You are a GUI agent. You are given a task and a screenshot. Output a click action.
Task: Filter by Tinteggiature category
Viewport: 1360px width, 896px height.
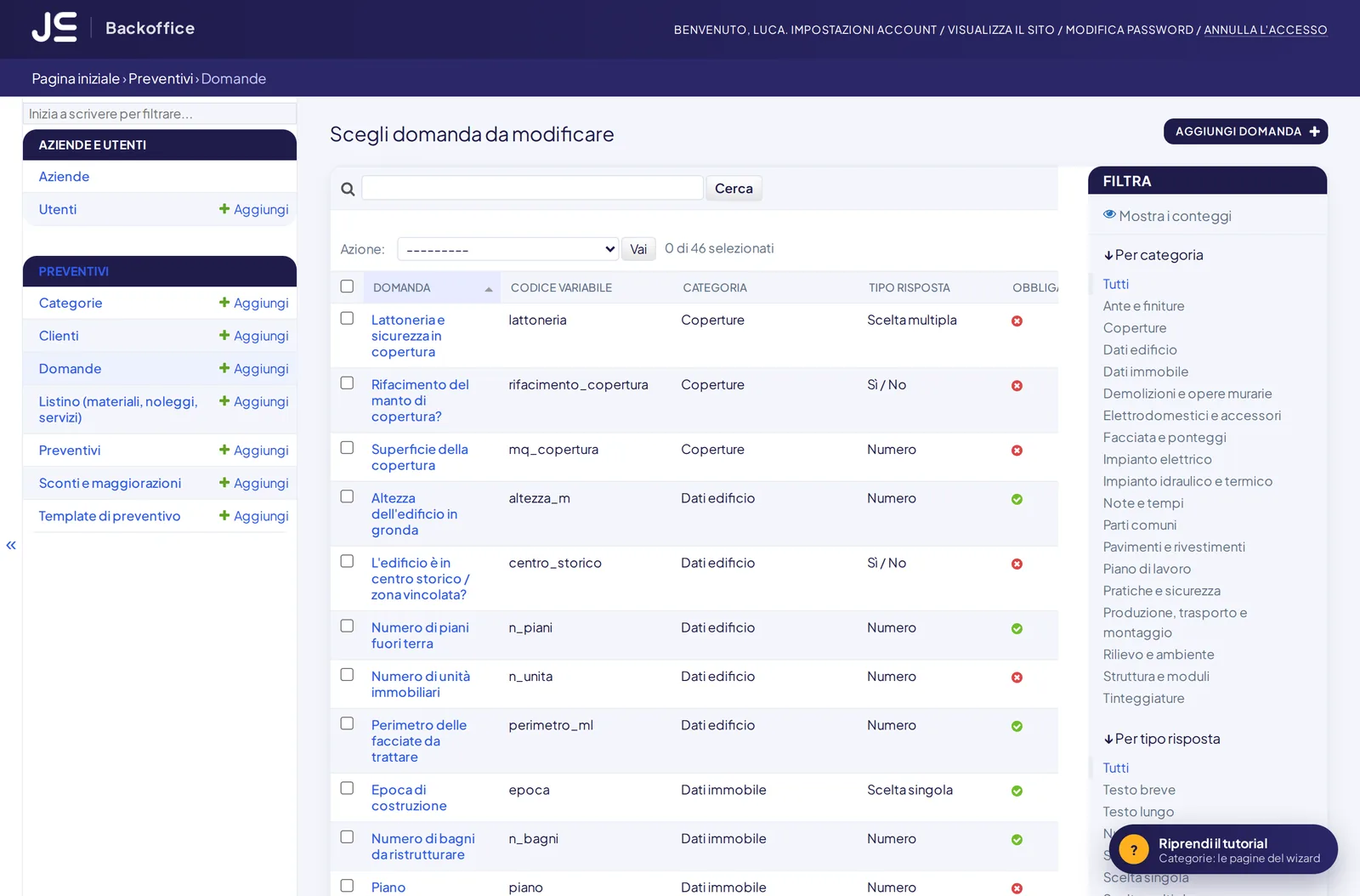click(x=1143, y=698)
